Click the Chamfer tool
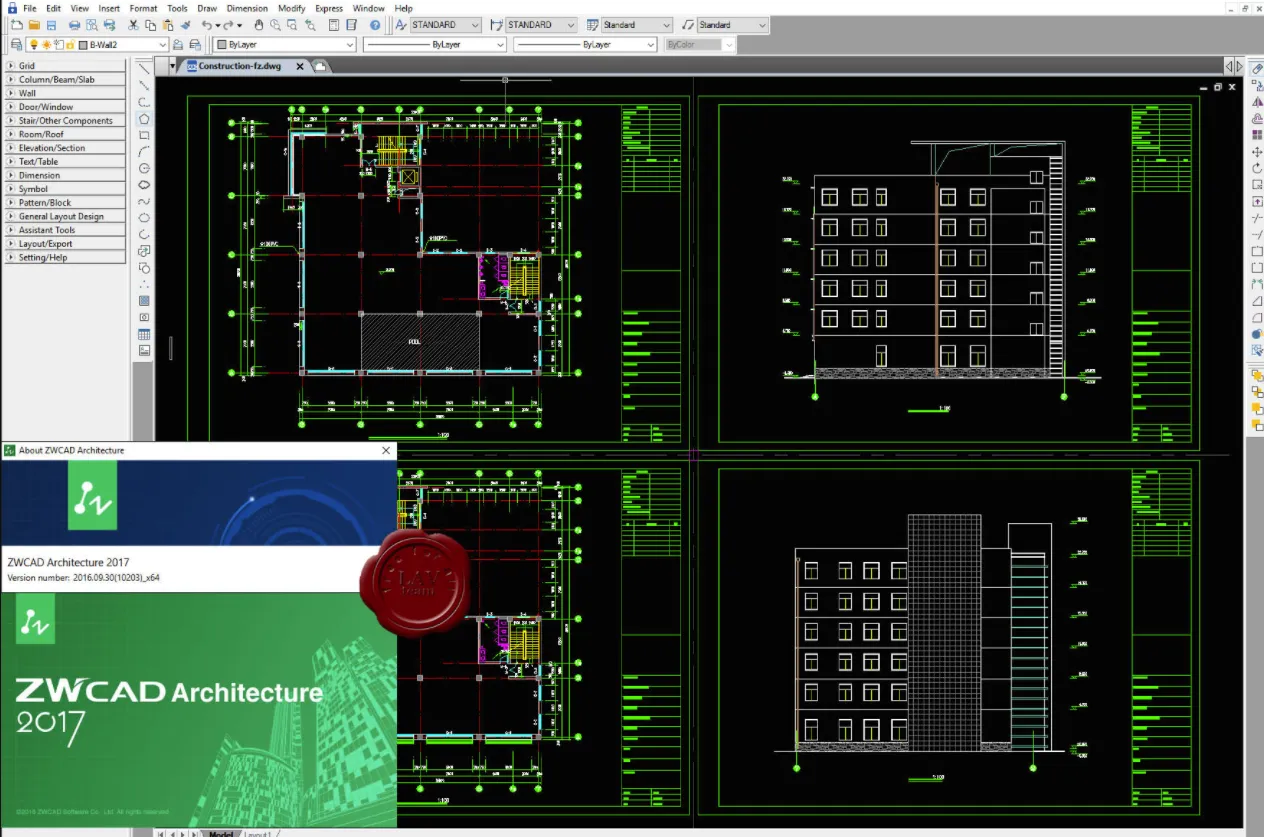 point(1257,300)
